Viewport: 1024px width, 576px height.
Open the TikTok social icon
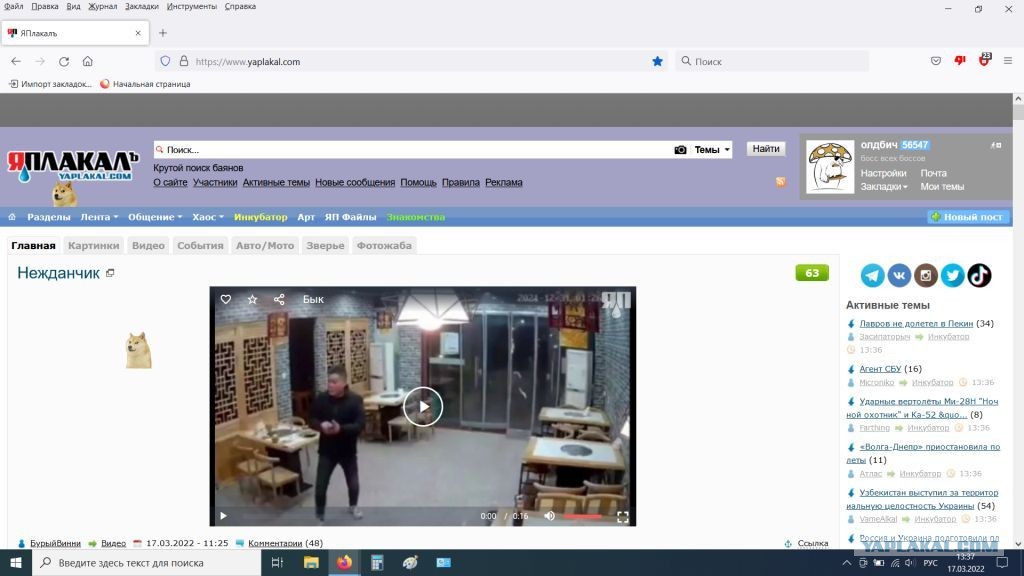[x=979, y=276]
